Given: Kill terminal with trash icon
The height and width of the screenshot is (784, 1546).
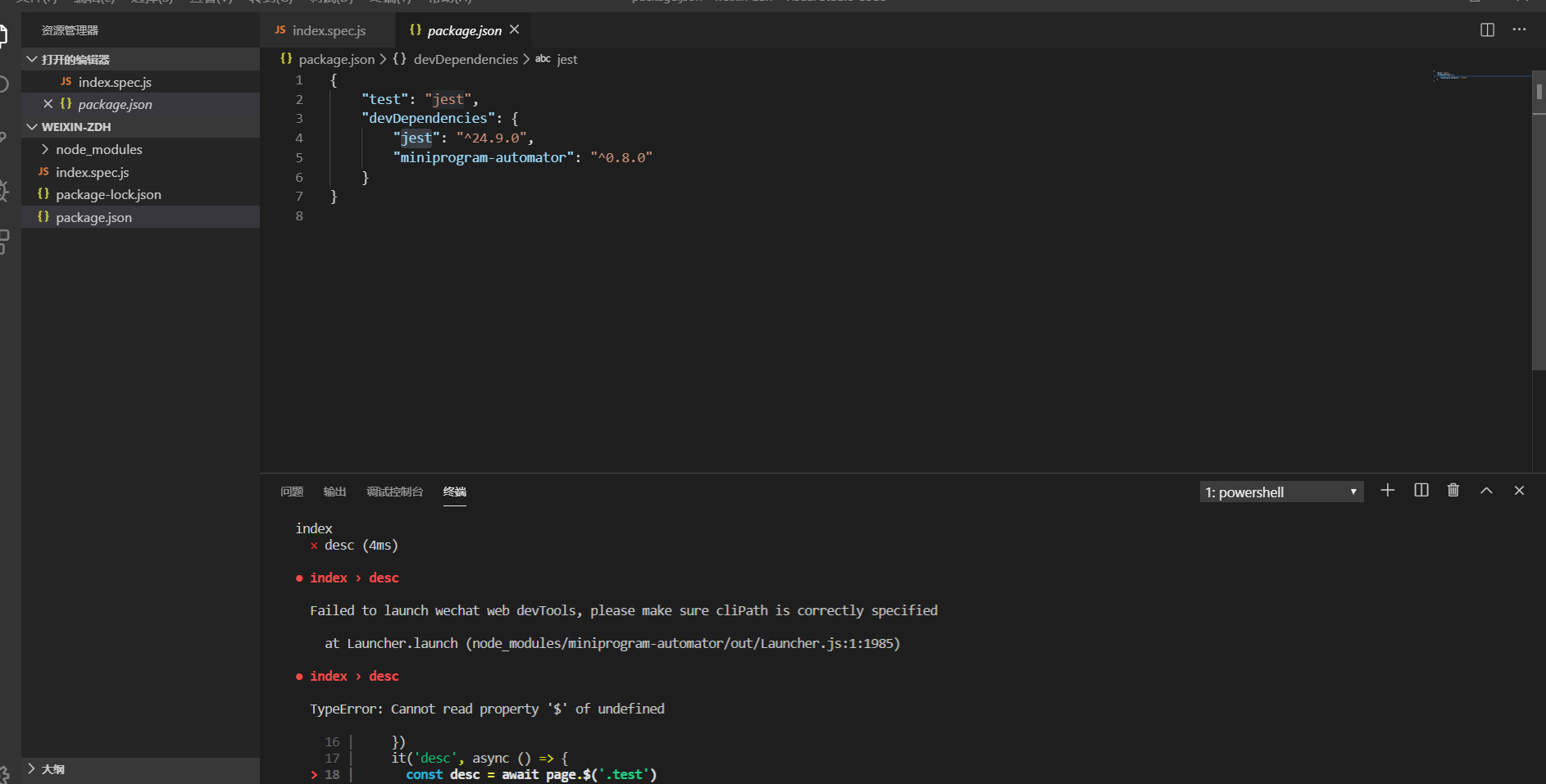Looking at the screenshot, I should point(1453,491).
